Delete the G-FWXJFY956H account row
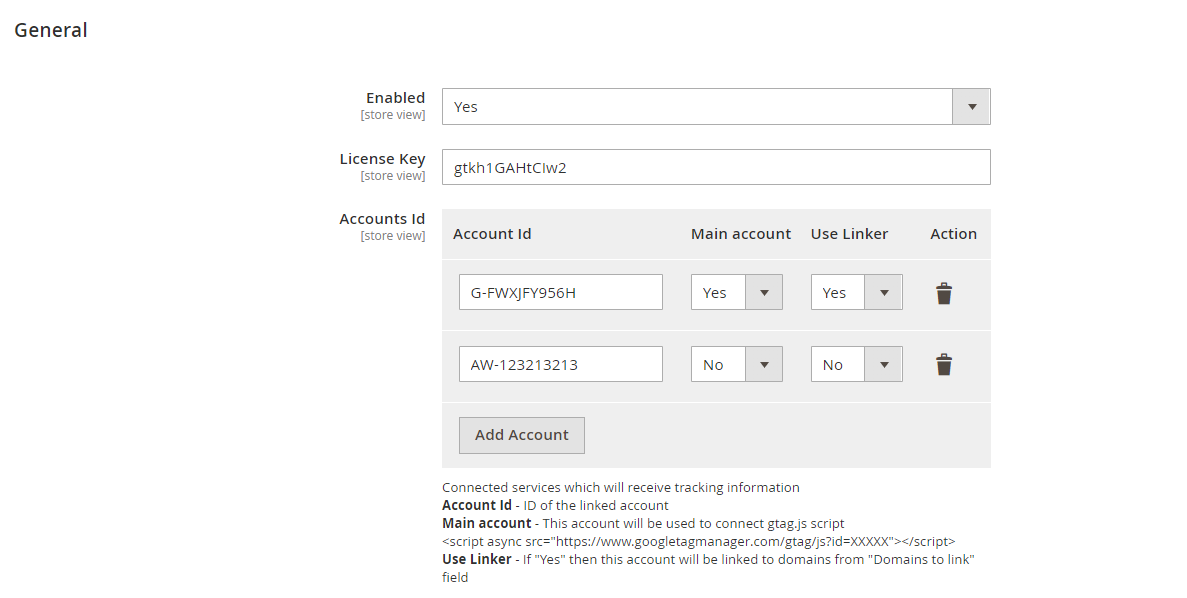1187x598 pixels. click(943, 293)
